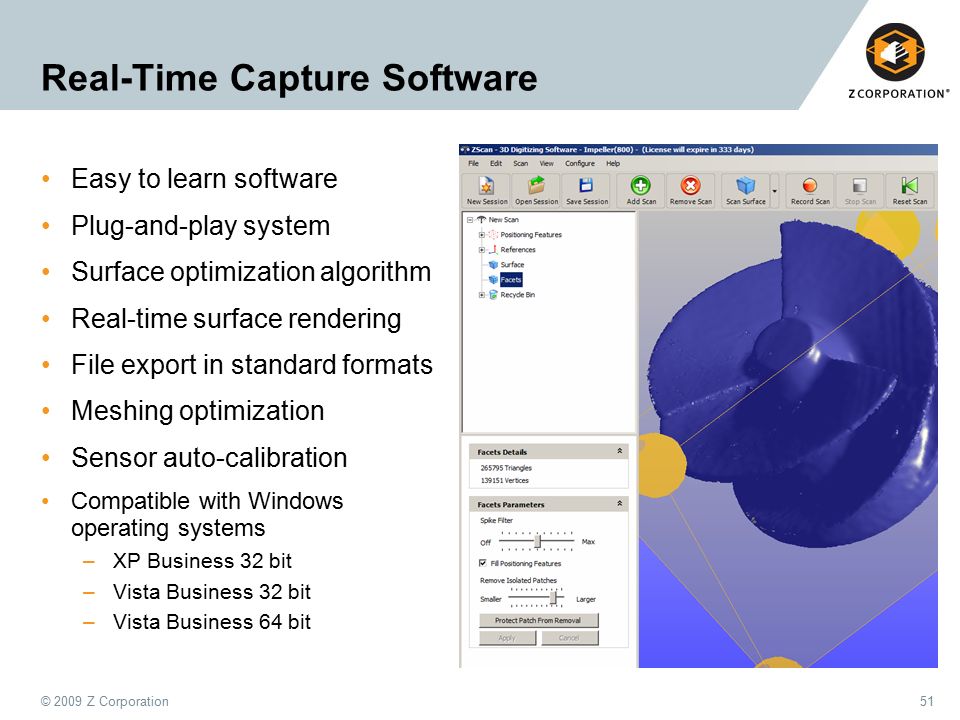Open the File menu

(473, 163)
